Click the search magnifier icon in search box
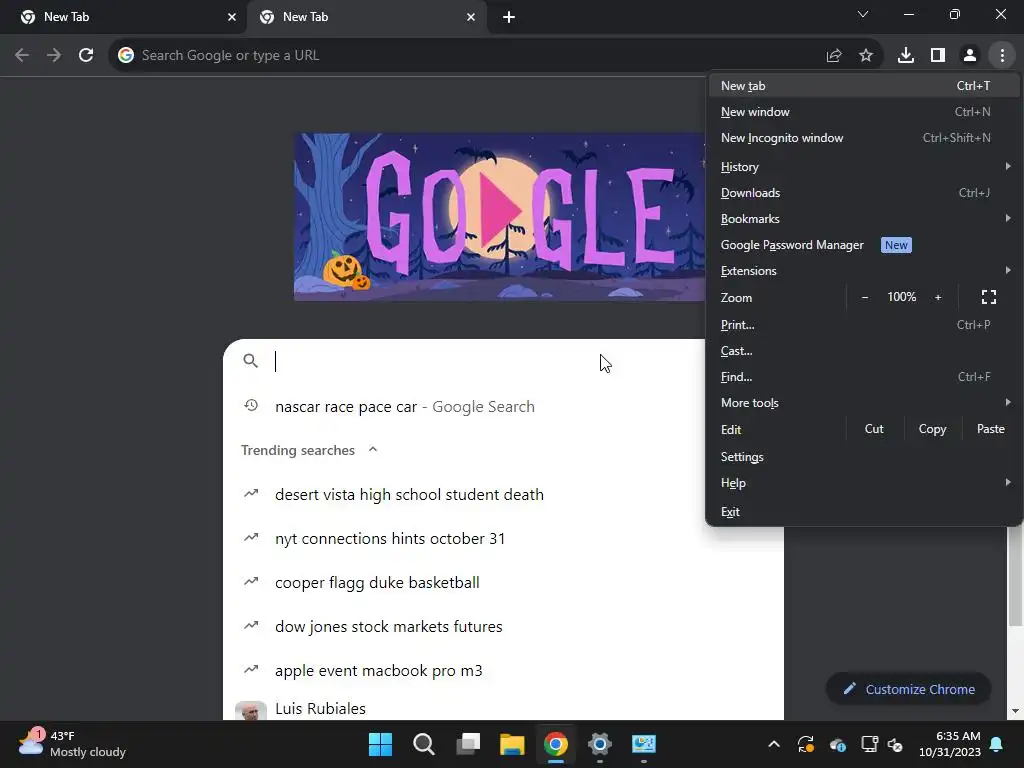Screen dimensions: 1024x768 250,360
